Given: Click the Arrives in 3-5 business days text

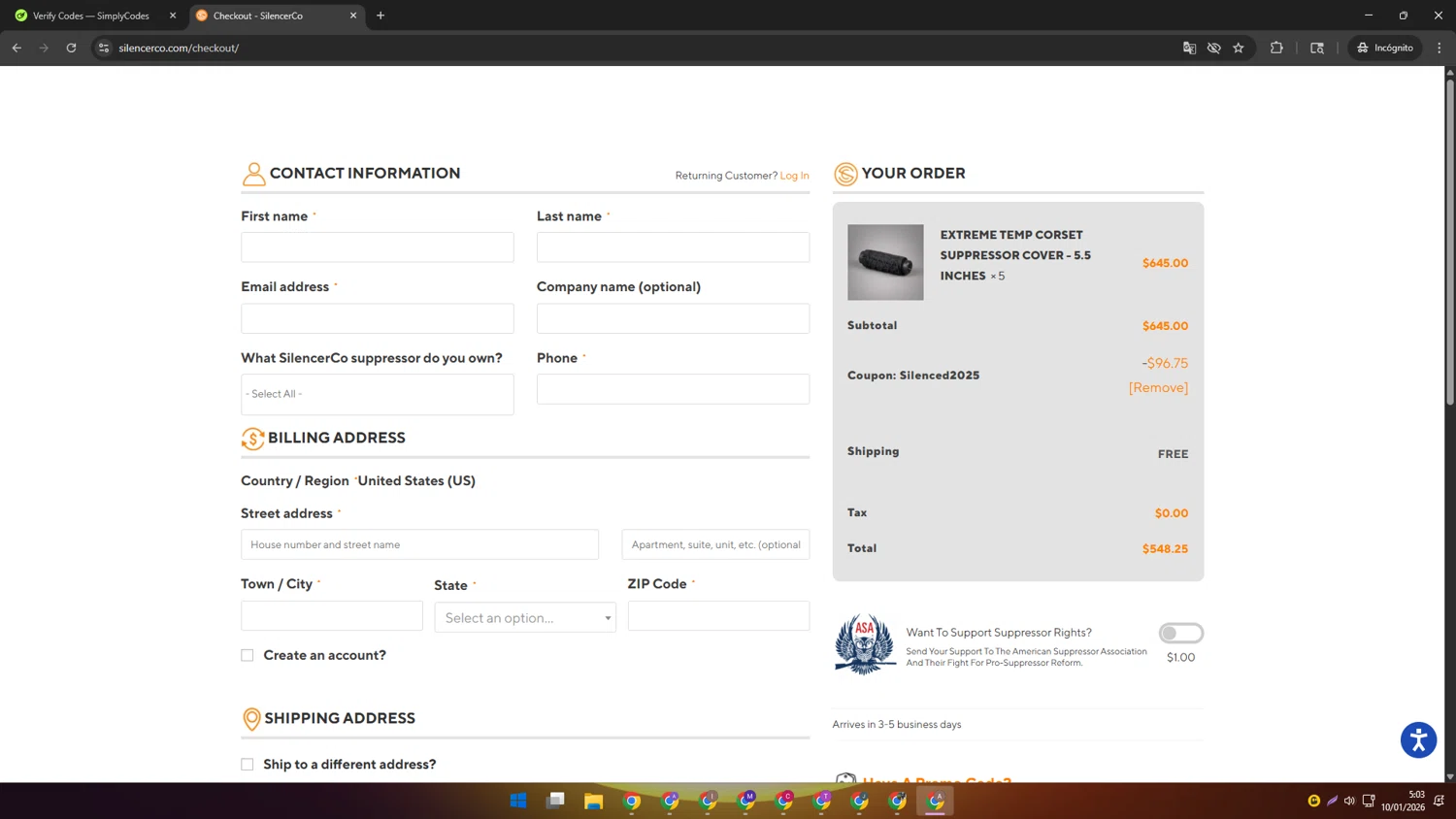Looking at the screenshot, I should tap(897, 725).
